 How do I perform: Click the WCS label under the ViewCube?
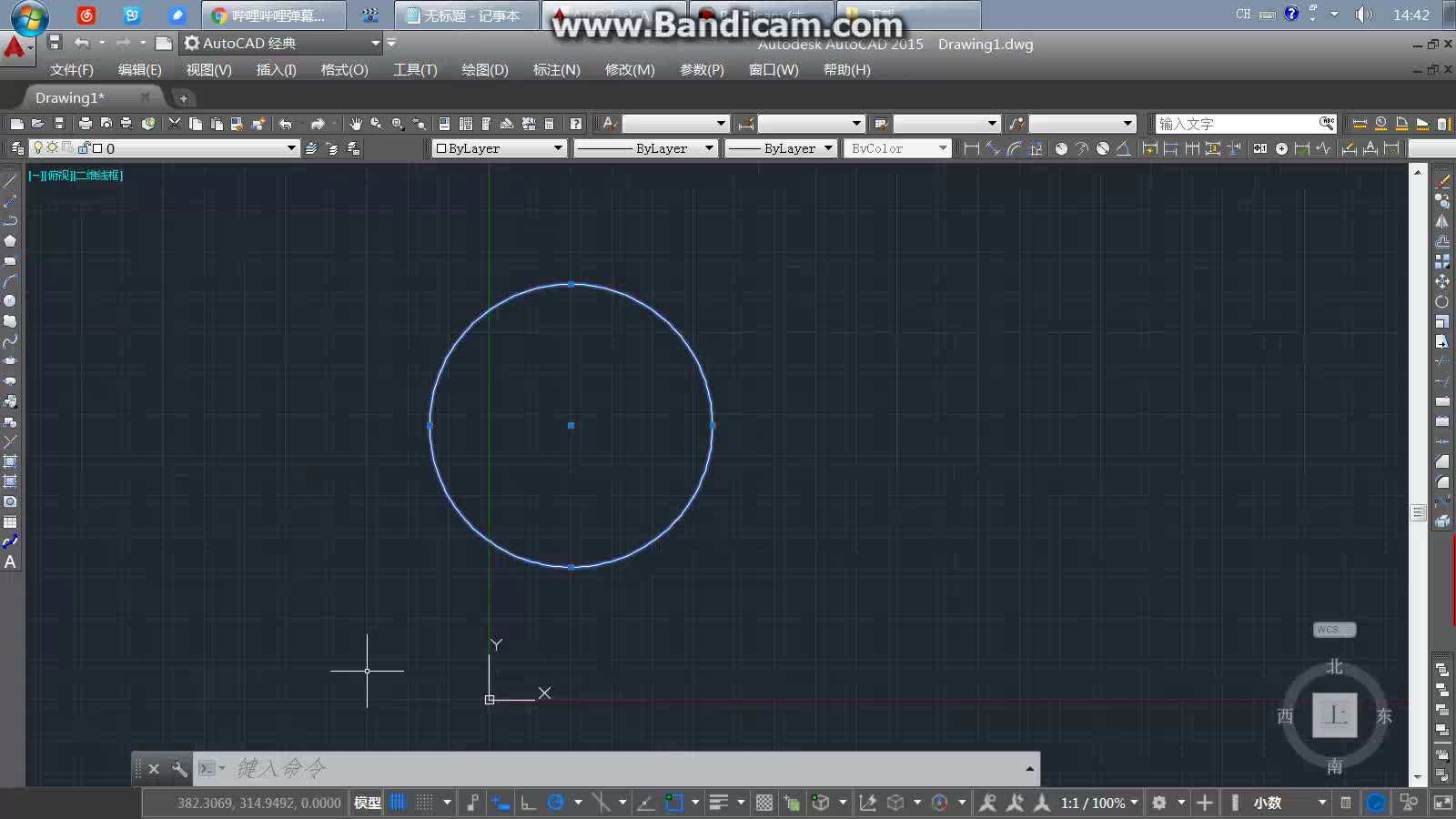coord(1335,630)
